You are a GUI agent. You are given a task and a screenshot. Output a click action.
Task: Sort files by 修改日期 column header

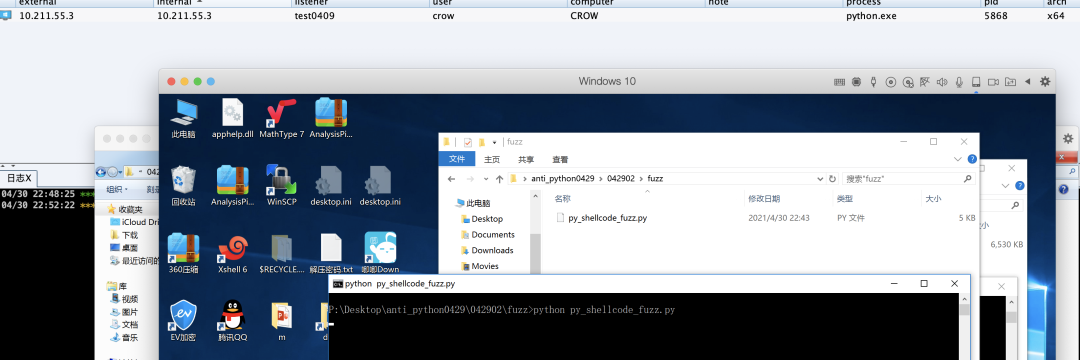click(764, 199)
